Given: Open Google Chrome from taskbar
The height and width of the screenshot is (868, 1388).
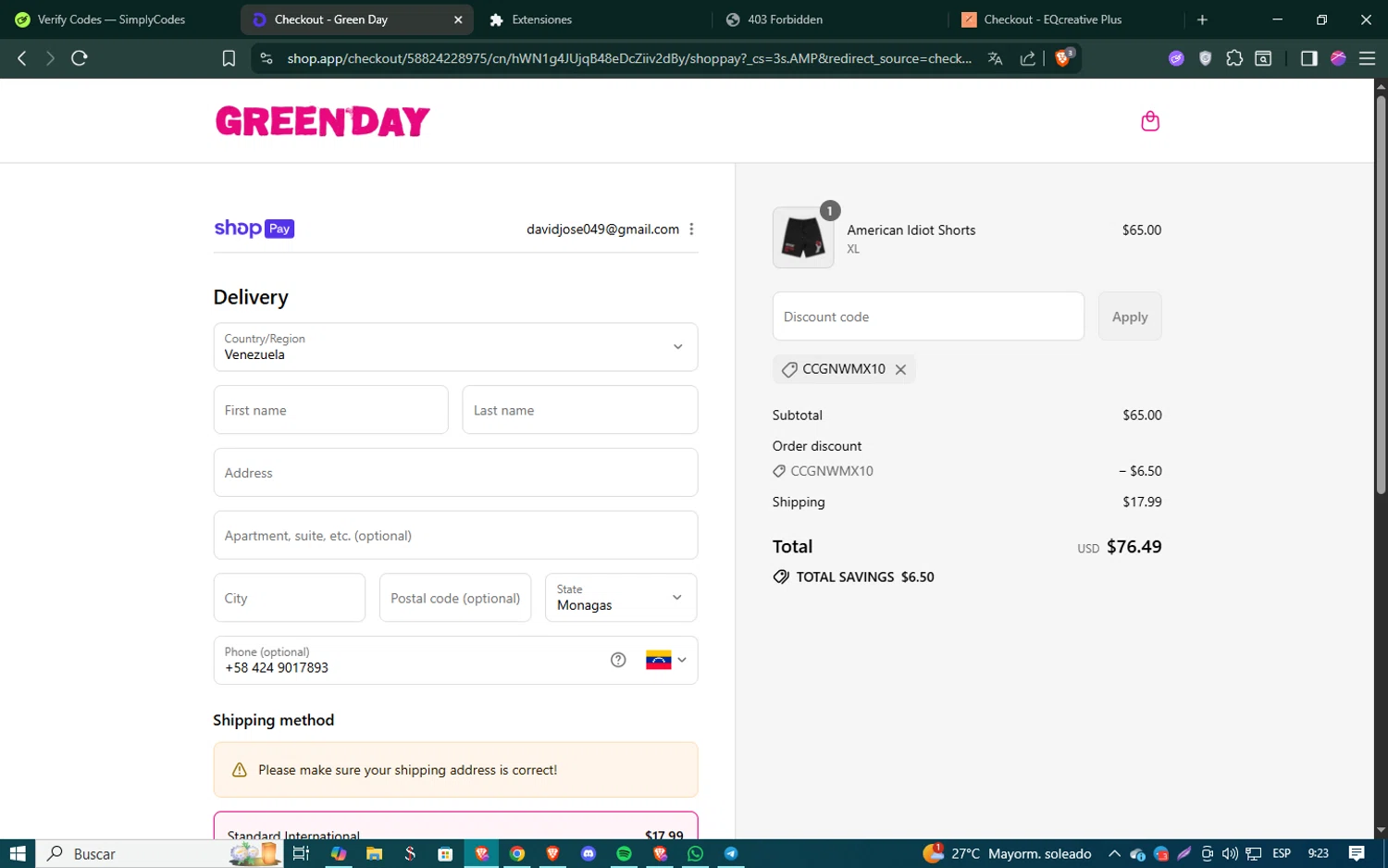Looking at the screenshot, I should click(517, 853).
